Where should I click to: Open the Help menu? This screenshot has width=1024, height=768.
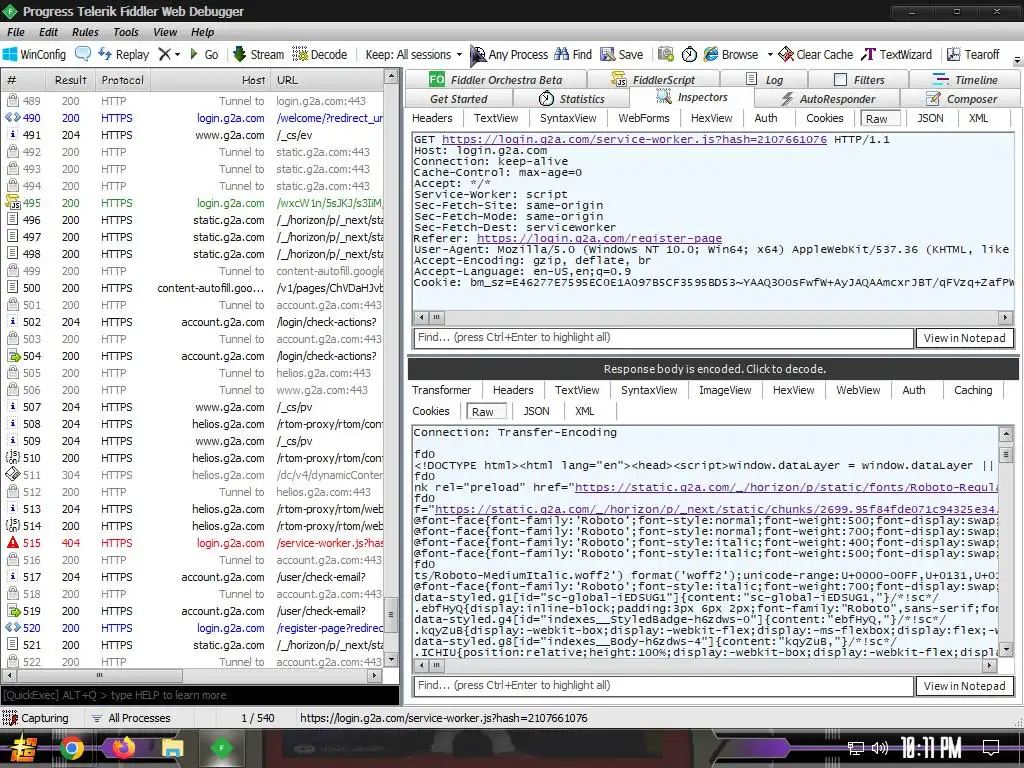click(202, 32)
